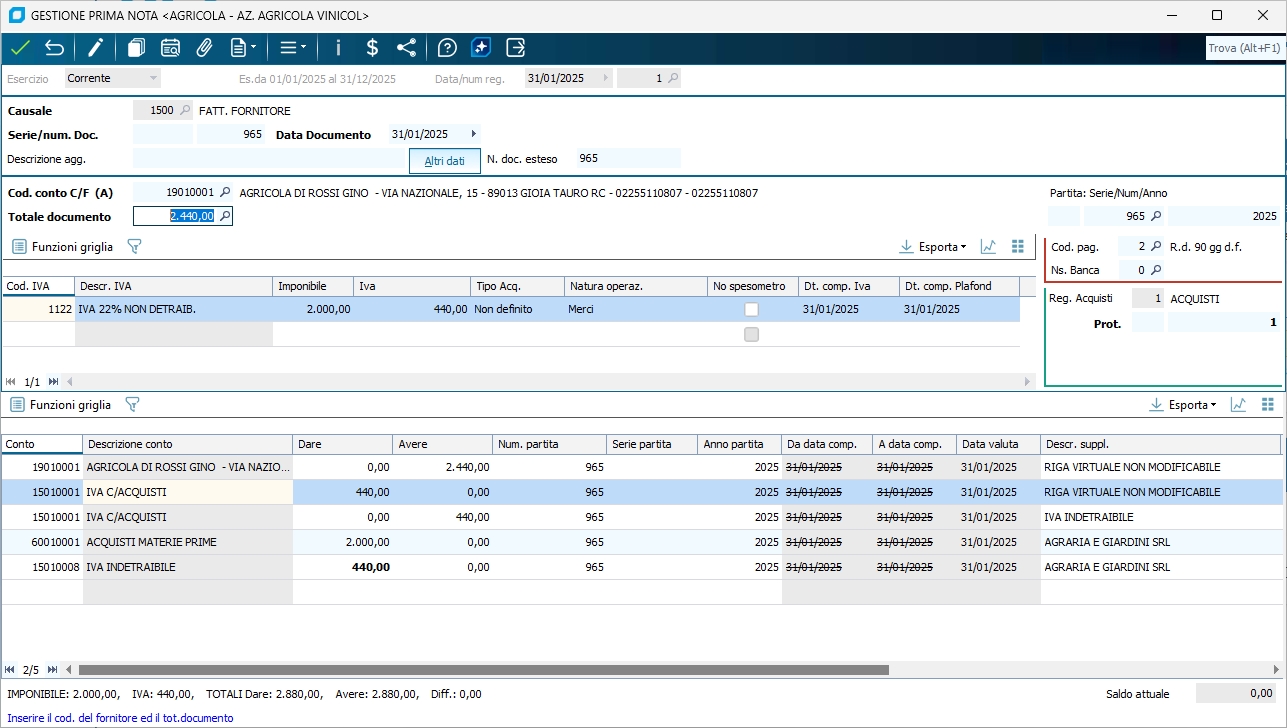1287x728 pixels.
Task: Open the paperclip attachments icon
Action: [x=204, y=48]
